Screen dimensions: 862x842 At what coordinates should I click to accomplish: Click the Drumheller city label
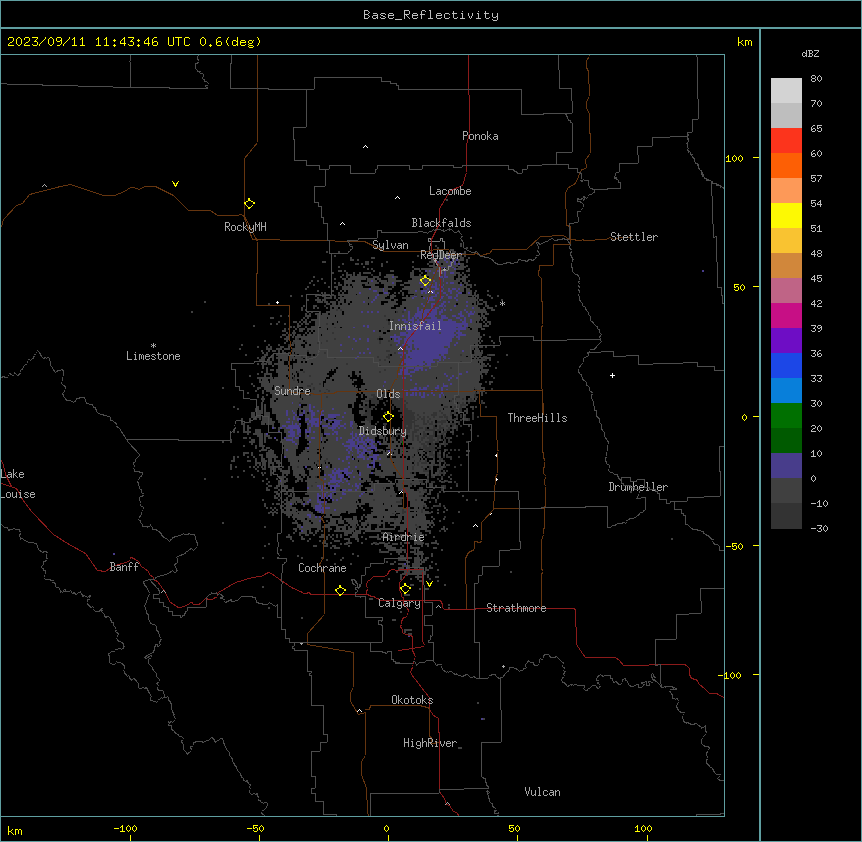coord(638,487)
